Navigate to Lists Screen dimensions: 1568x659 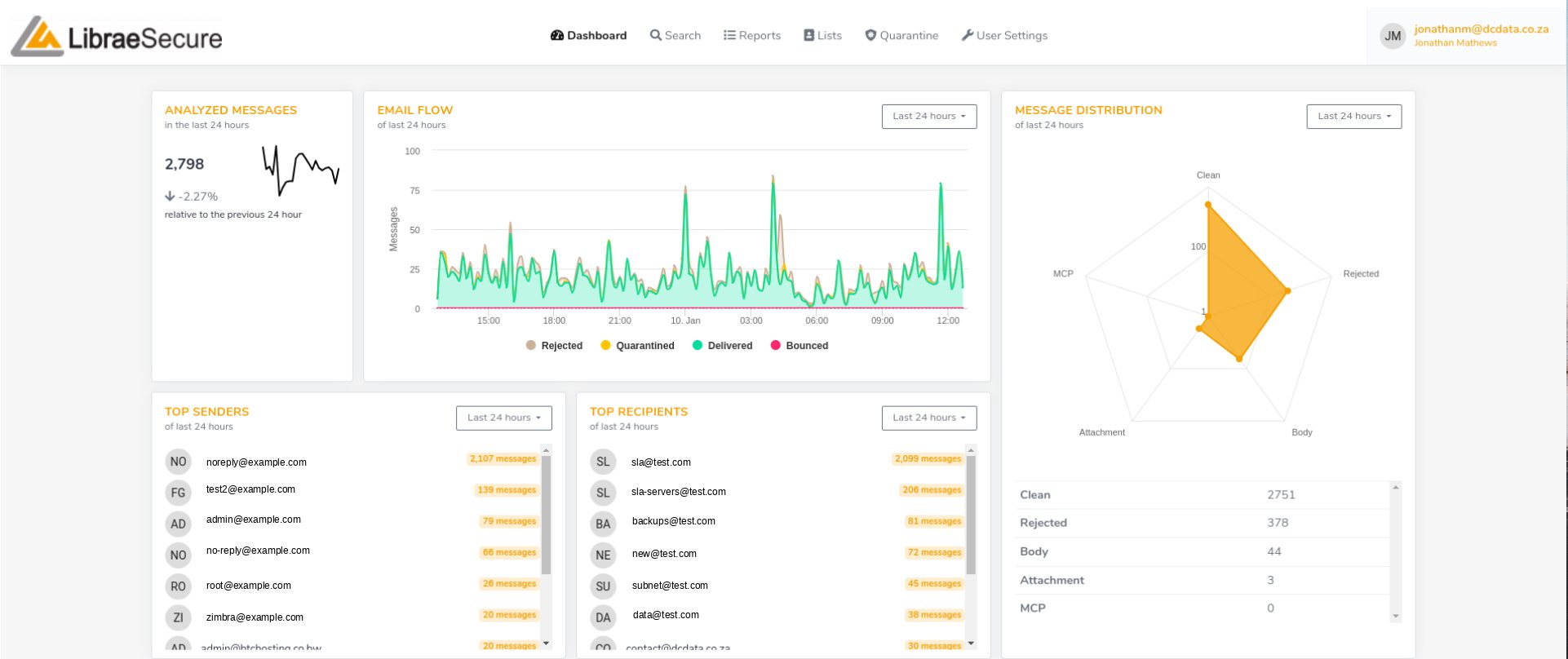pos(822,35)
